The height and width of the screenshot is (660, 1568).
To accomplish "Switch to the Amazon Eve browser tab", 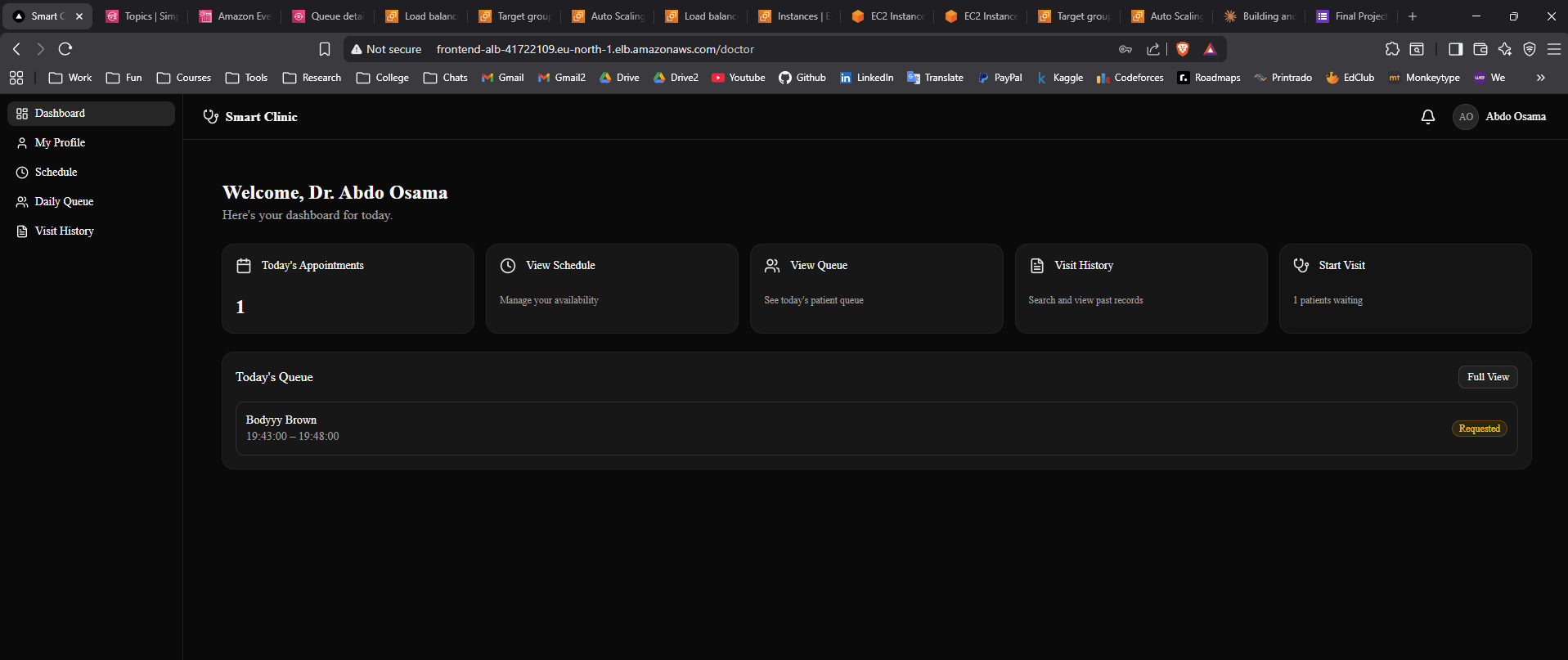I will coord(235,16).
